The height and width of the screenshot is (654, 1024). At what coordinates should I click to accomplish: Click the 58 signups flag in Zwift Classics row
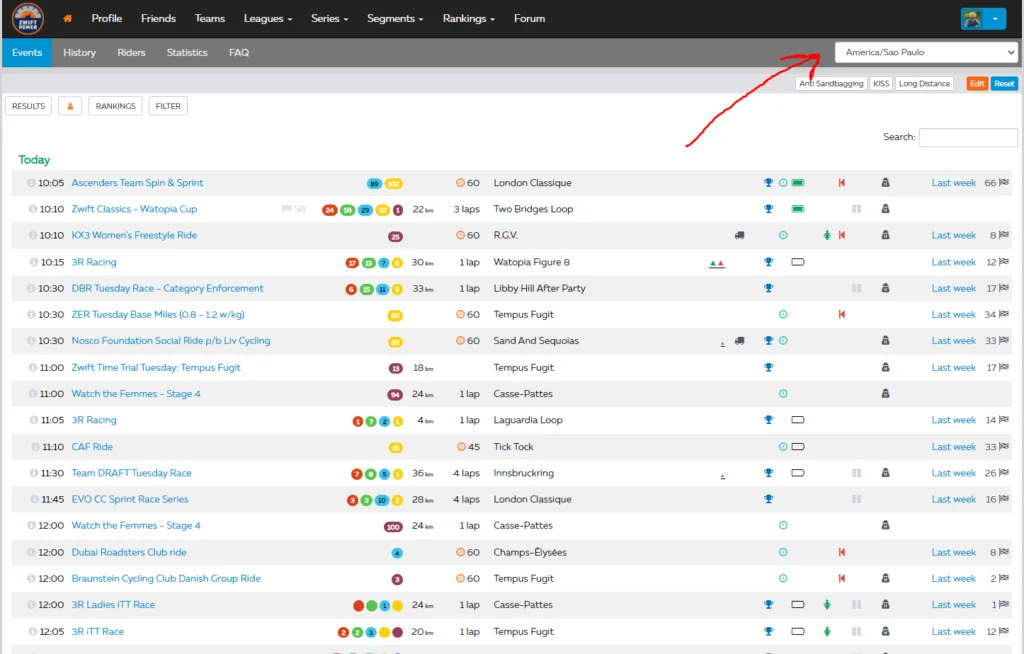(x=293, y=209)
